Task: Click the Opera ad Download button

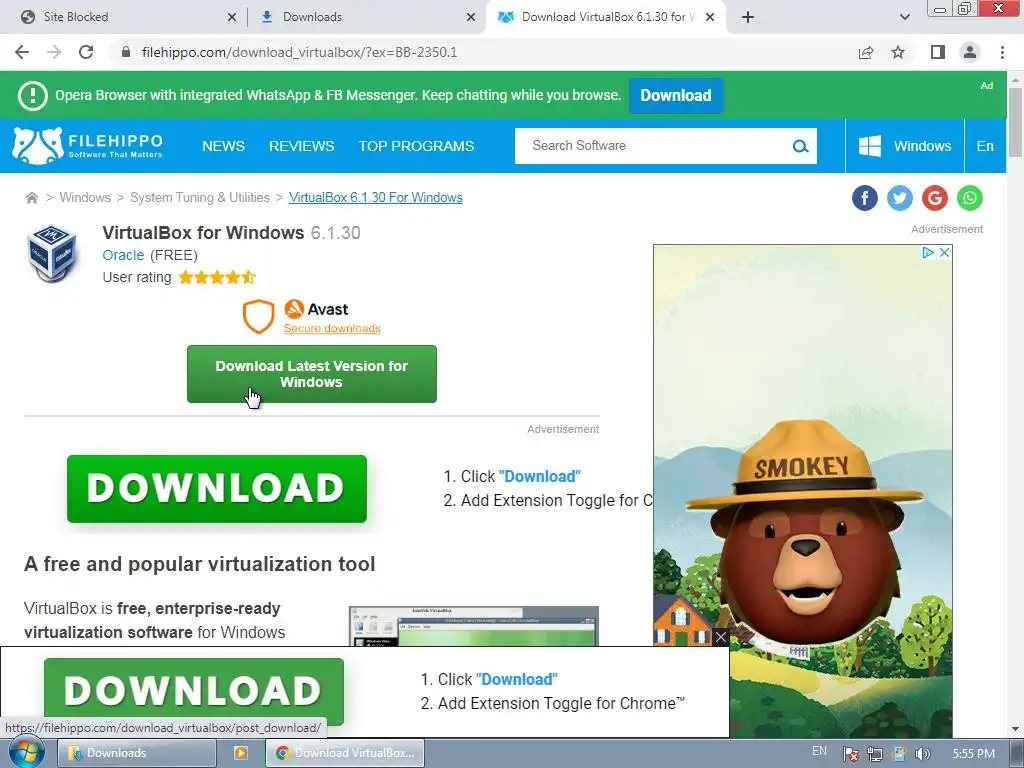Action: (x=676, y=95)
